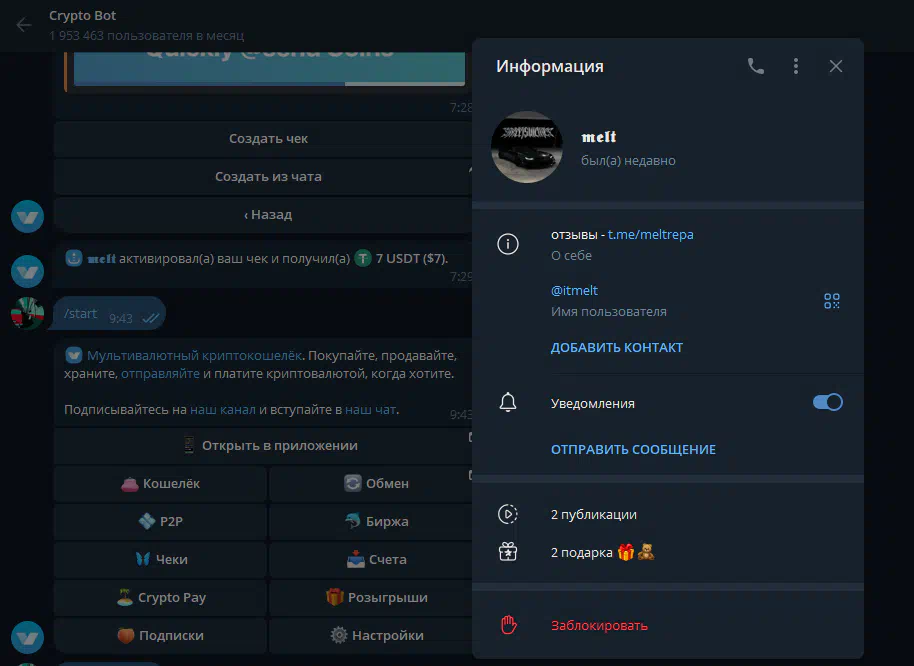Open the 2 подарка row
The height and width of the screenshot is (666, 914).
(667, 552)
